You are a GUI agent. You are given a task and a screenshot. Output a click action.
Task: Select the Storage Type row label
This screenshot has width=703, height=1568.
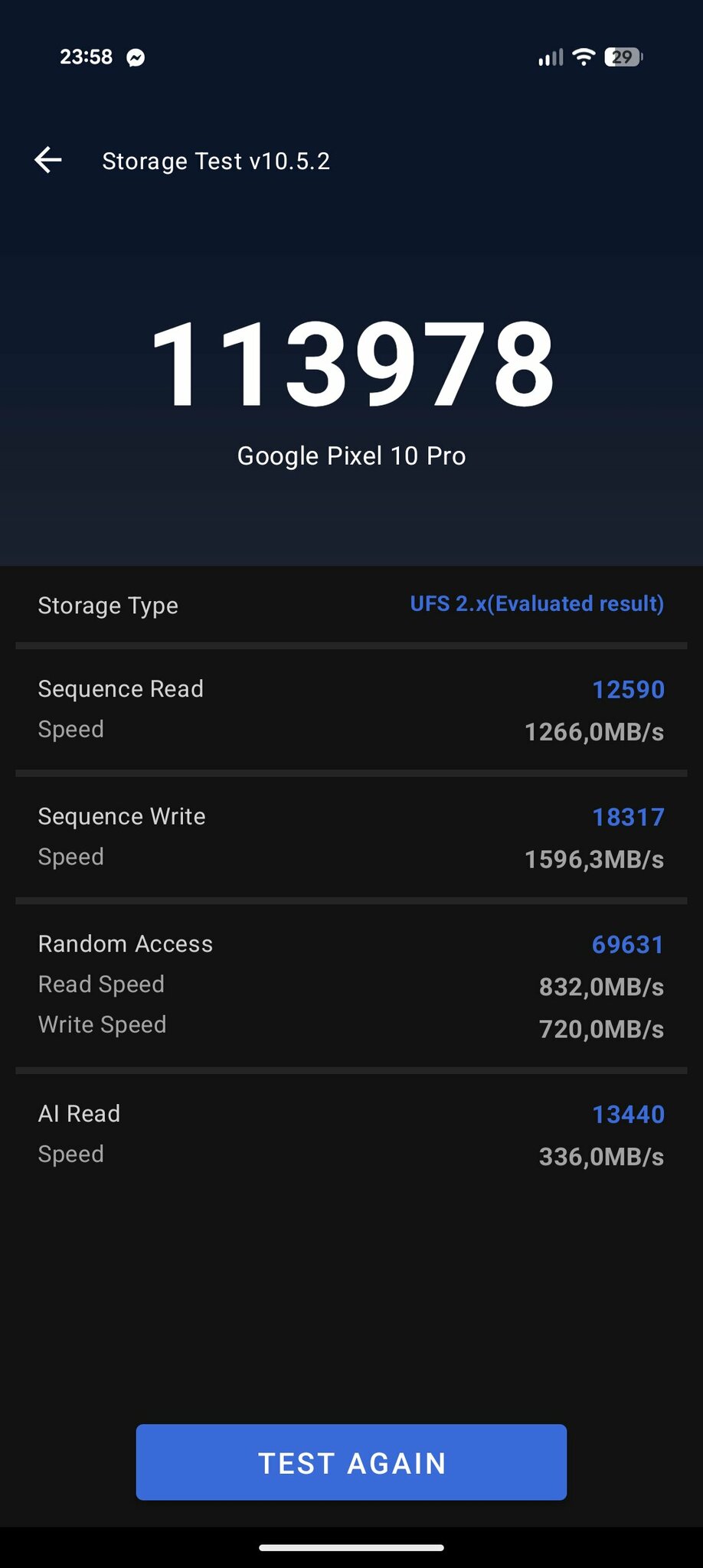[x=108, y=606]
